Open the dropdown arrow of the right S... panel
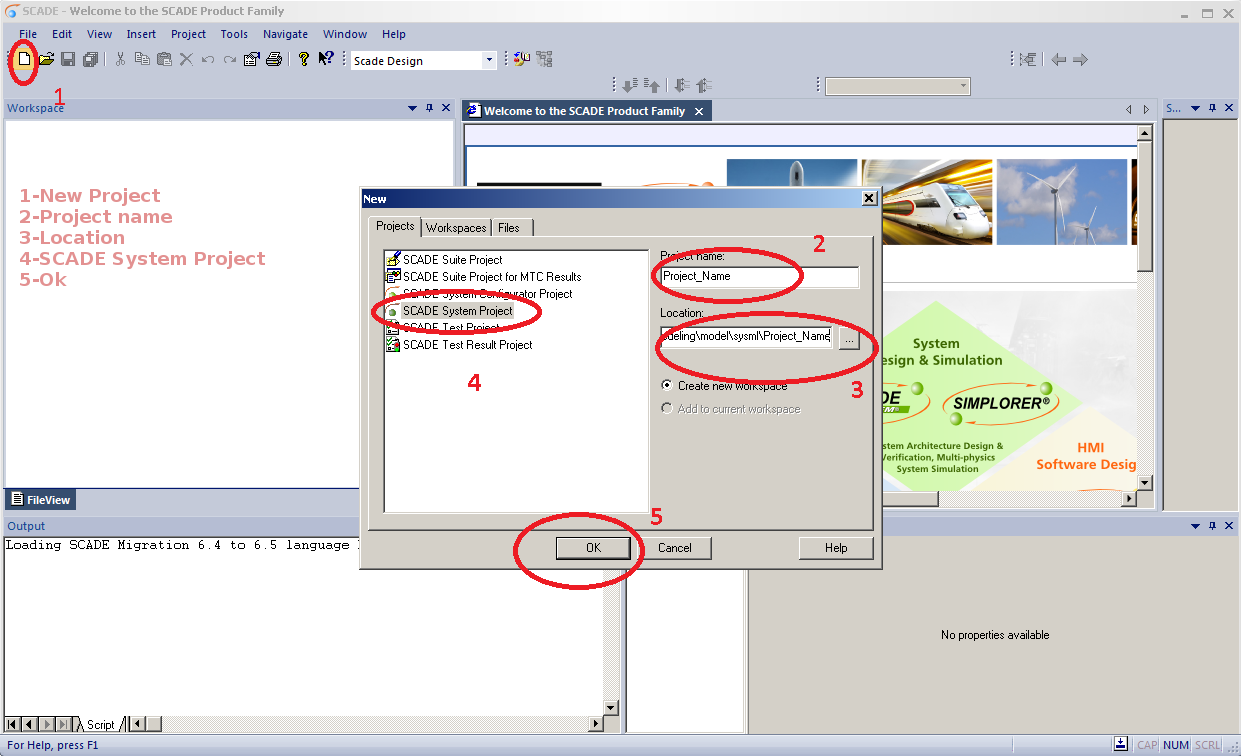Image resolution: width=1241 pixels, height=756 pixels. click(1195, 108)
